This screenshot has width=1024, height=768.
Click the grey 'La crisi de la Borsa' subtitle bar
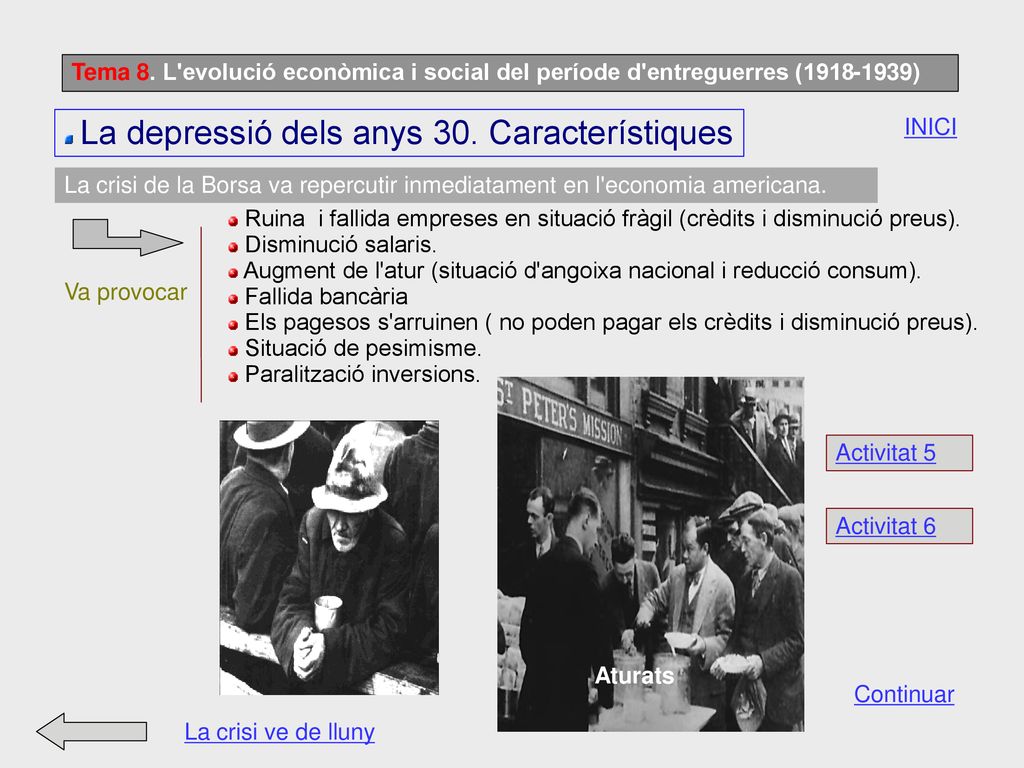pos(466,185)
